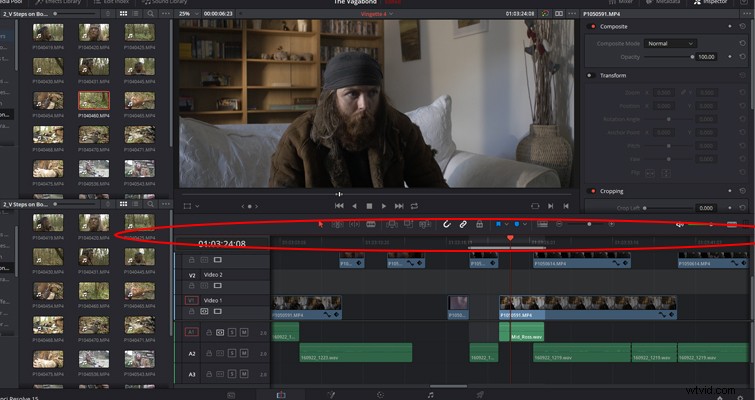Click the timeline zoom-out minus button

(559, 224)
